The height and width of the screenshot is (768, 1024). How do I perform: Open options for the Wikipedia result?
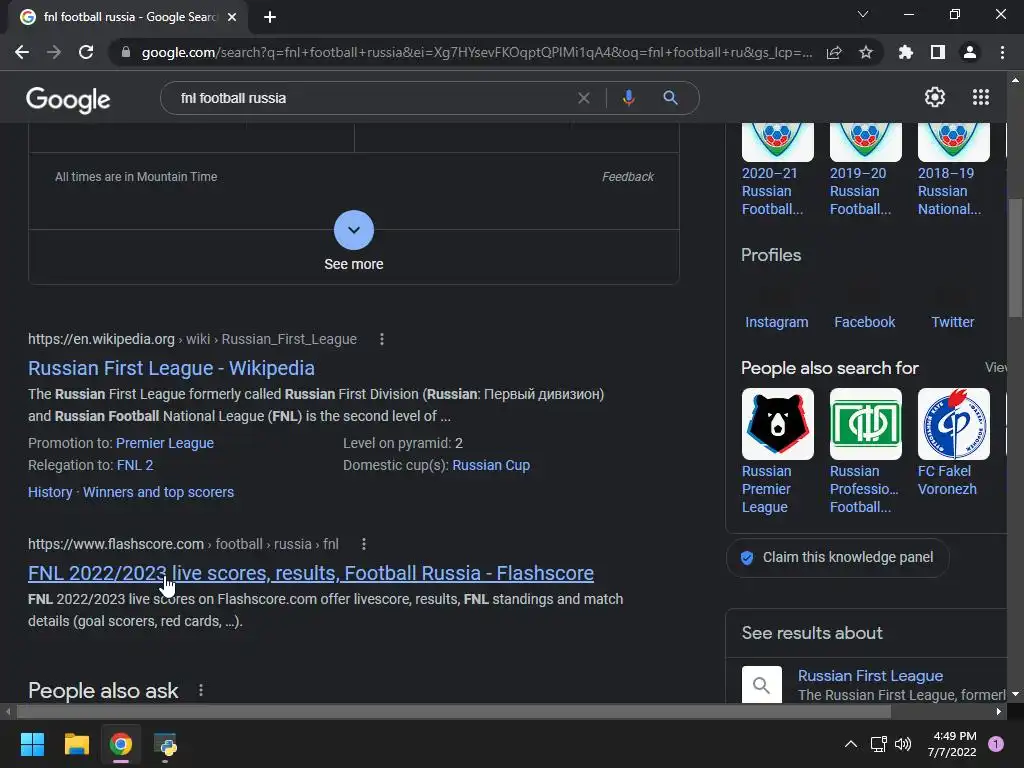point(382,339)
